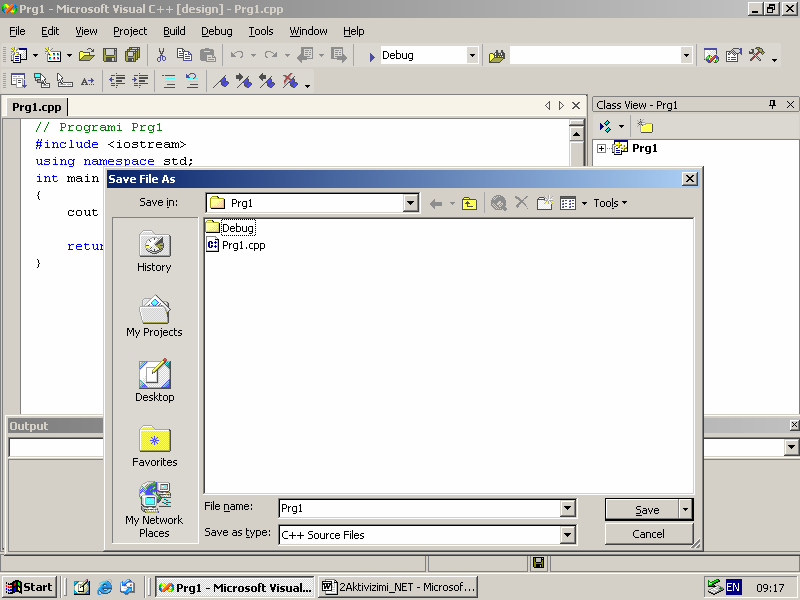The height and width of the screenshot is (600, 800).
Task: Expand the File name dropdown list
Action: [567, 508]
